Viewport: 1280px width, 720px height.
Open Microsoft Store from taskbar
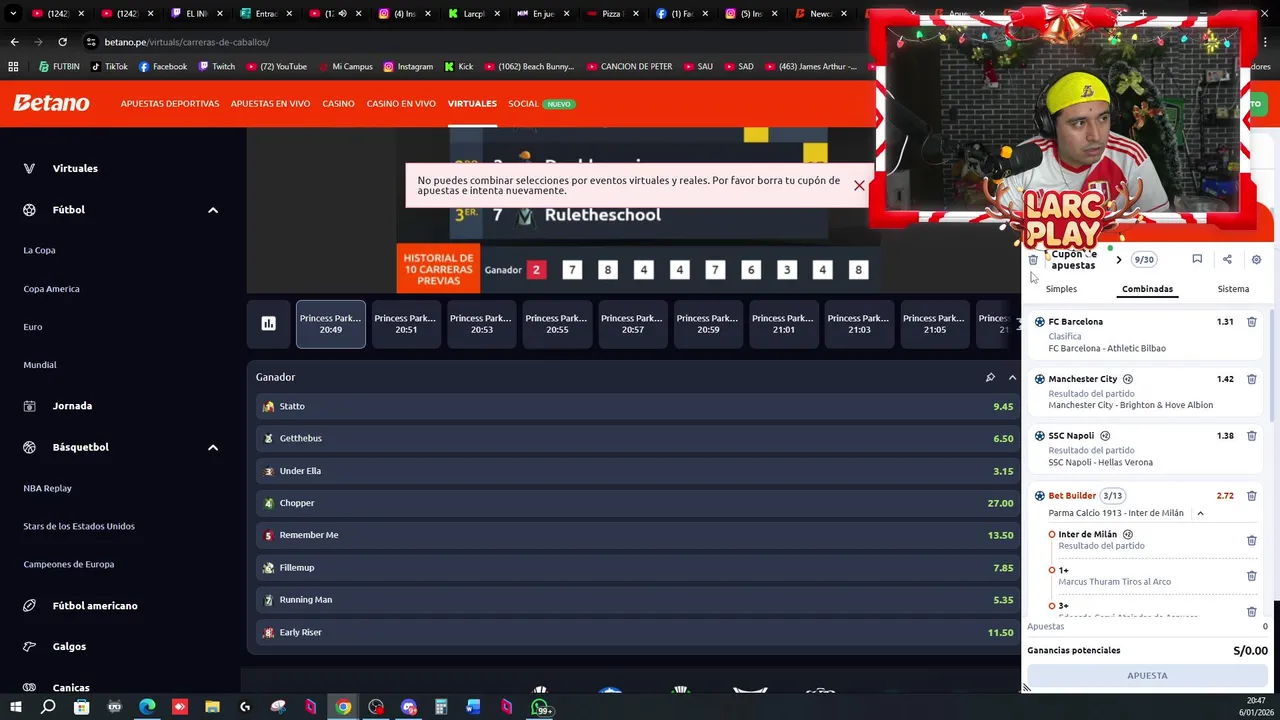[81, 707]
